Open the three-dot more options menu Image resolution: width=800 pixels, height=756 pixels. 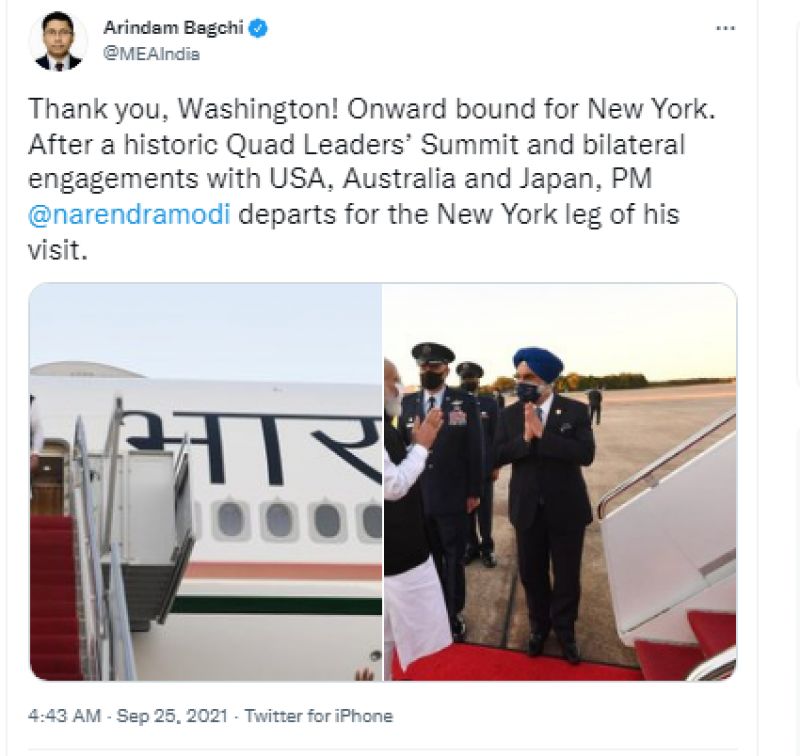726,29
